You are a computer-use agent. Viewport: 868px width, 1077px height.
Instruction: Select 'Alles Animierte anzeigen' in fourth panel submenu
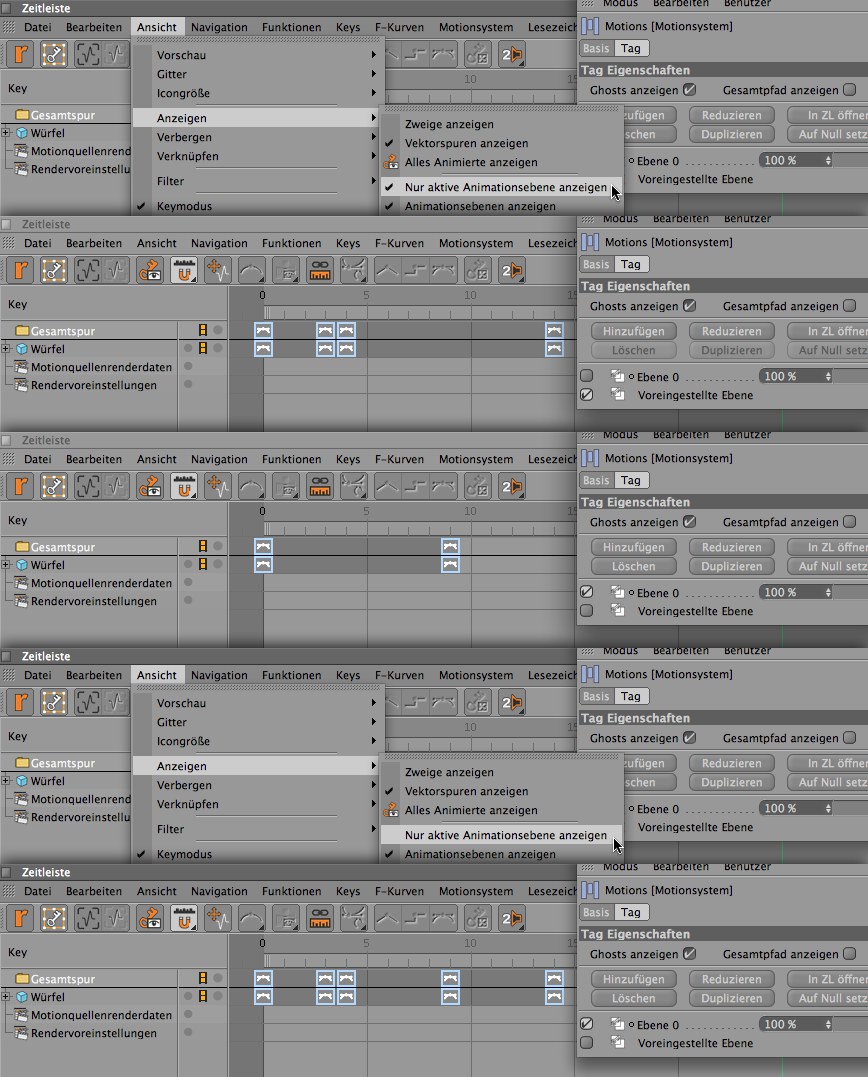[471, 810]
